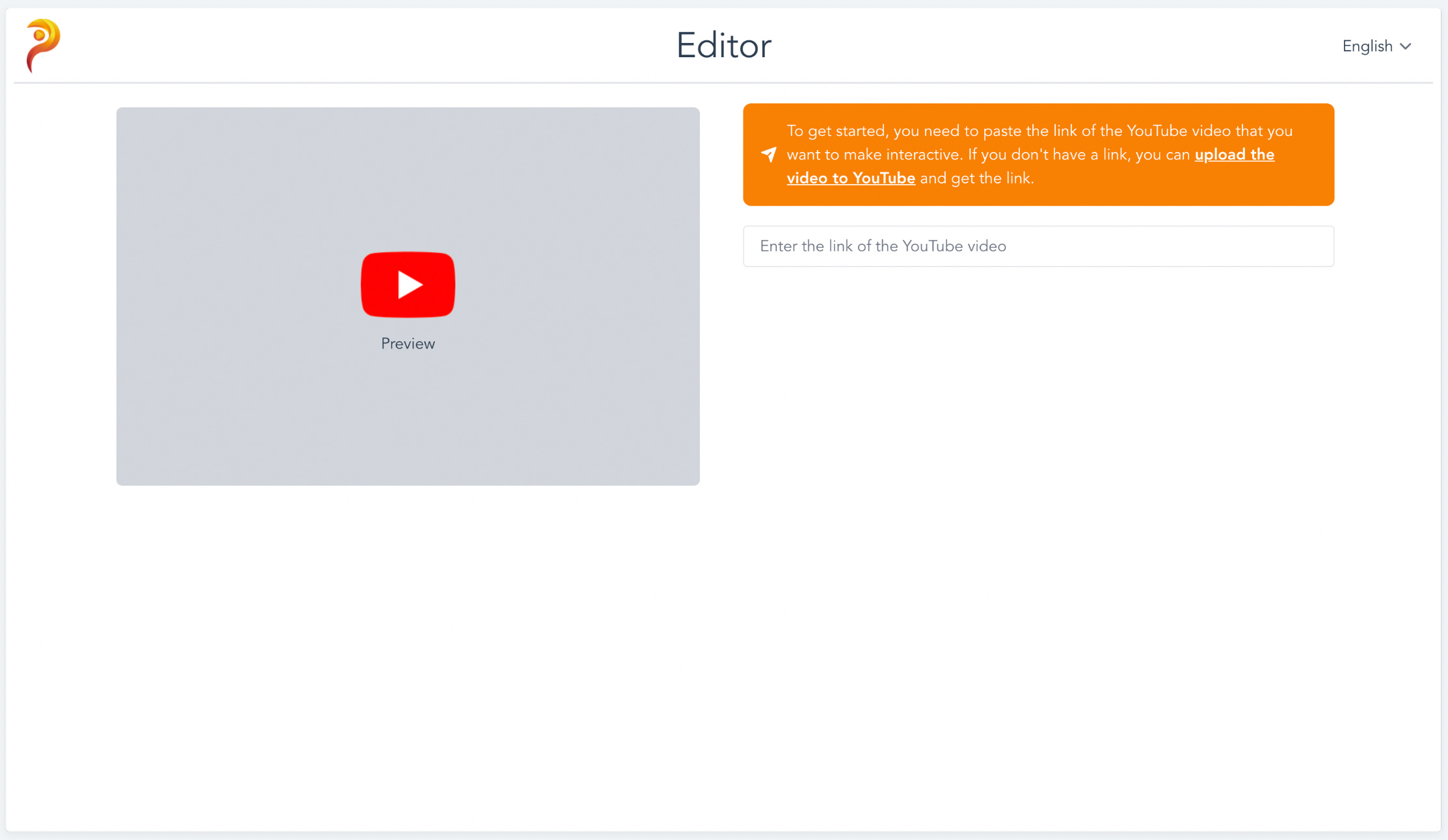The image size is (1448, 840).
Task: Click right end of YouTube link field
Action: pos(1314,246)
